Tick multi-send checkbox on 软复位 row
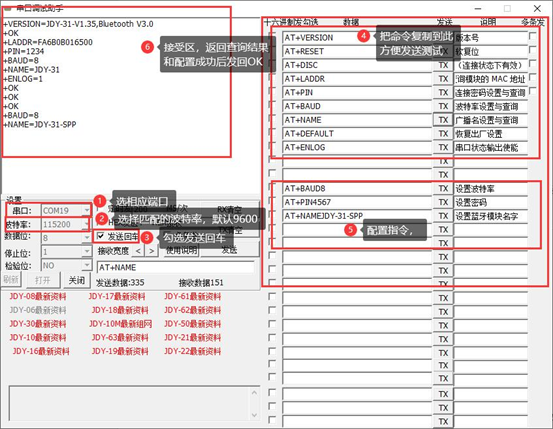The image size is (553, 429). tap(533, 50)
